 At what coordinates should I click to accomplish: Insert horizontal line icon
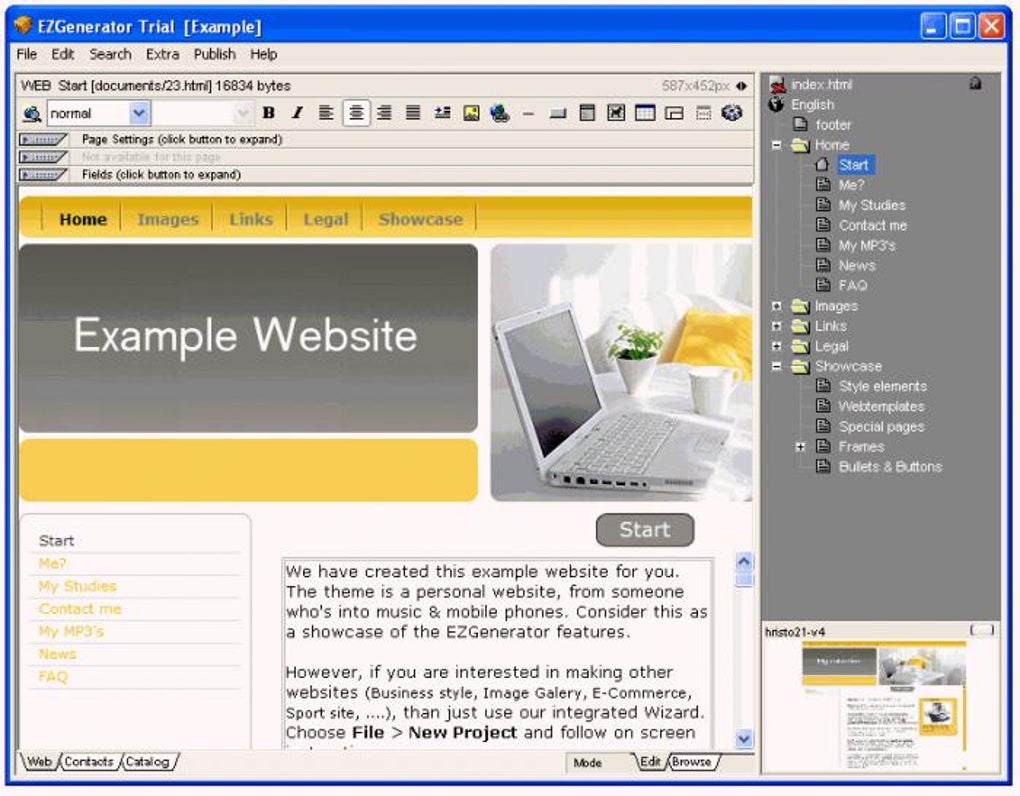click(528, 114)
